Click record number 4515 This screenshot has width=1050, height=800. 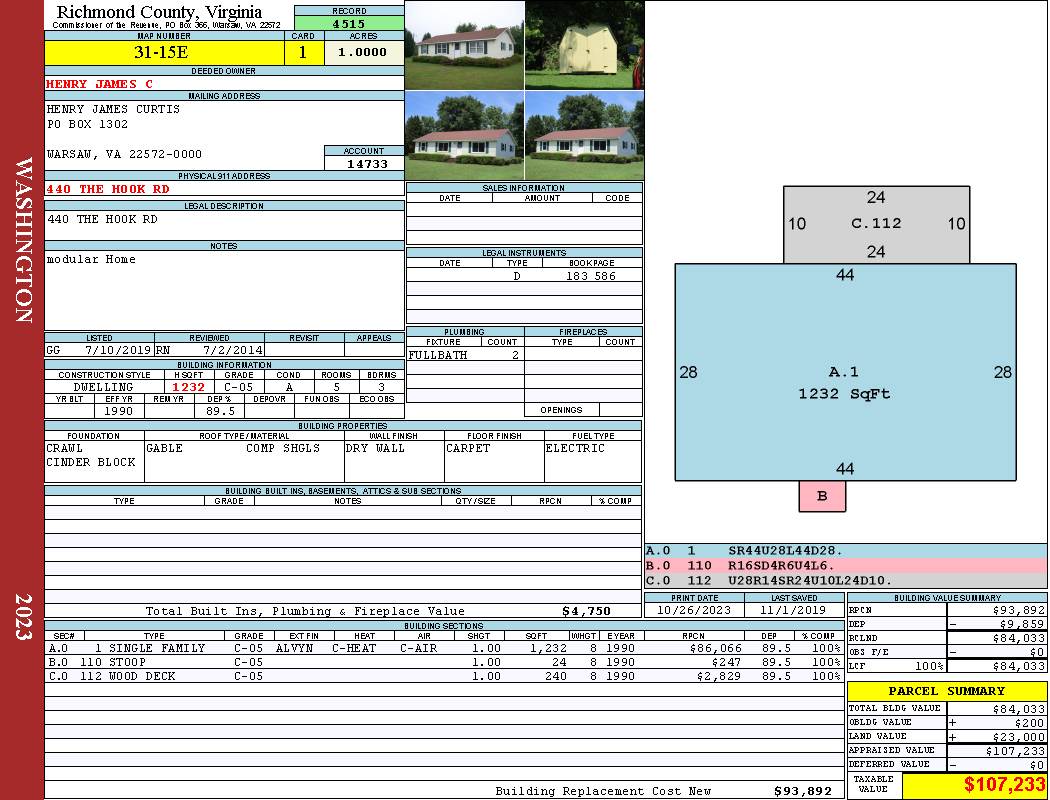[x=349, y=23]
